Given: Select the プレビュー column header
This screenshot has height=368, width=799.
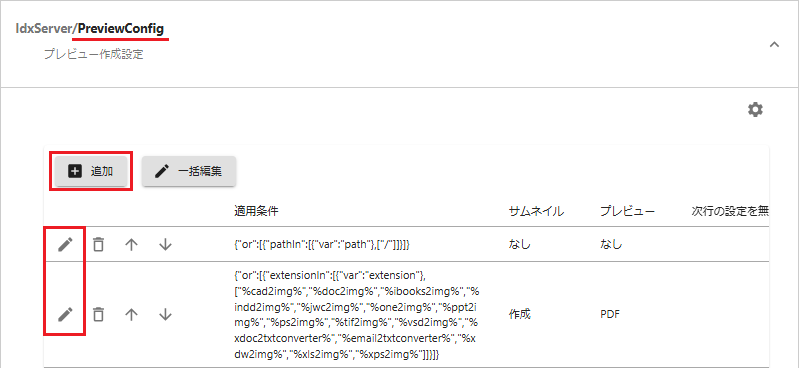Looking at the screenshot, I should 627,212.
